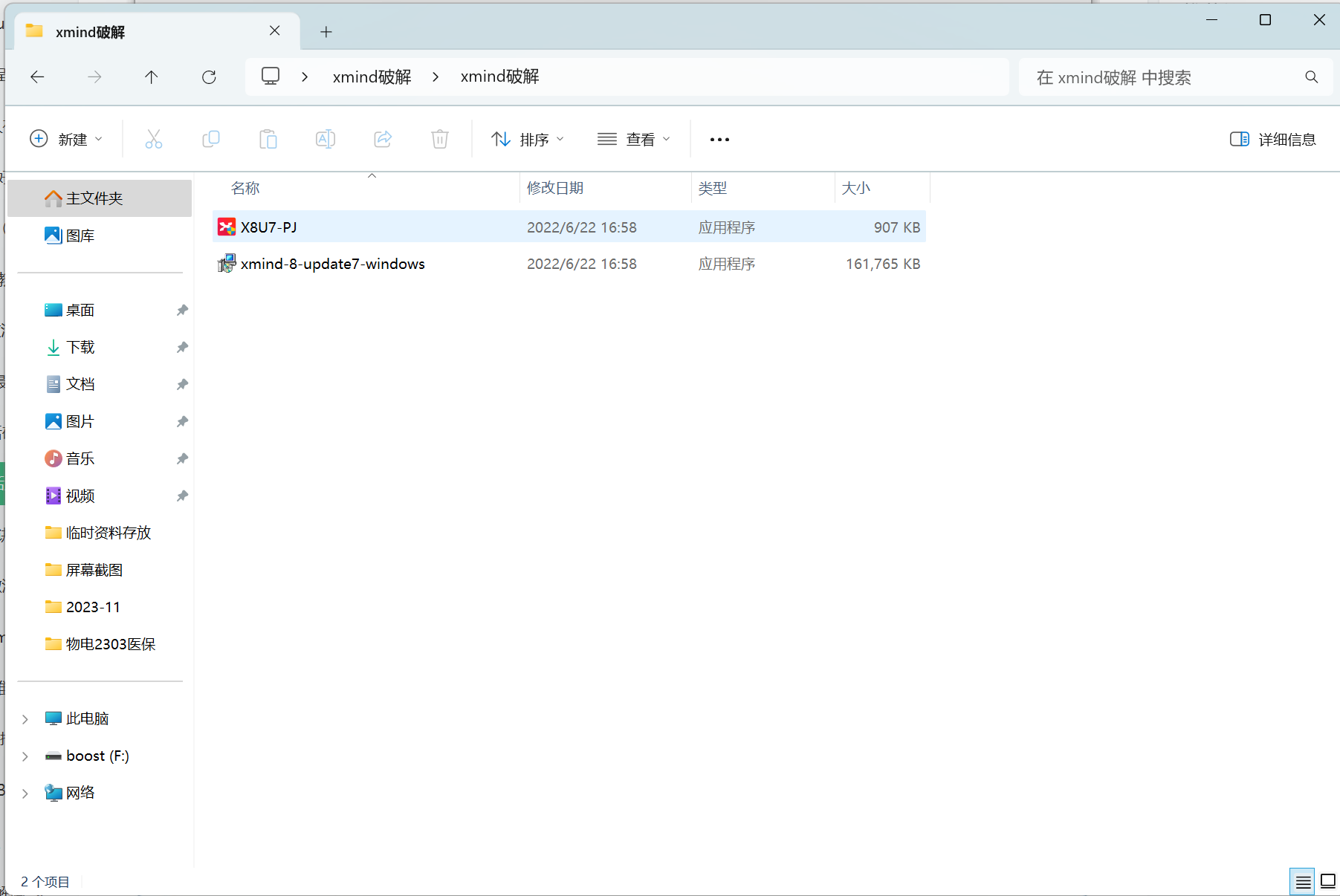Switch to details list view icon
Screen dimensions: 1340x896
[1303, 882]
